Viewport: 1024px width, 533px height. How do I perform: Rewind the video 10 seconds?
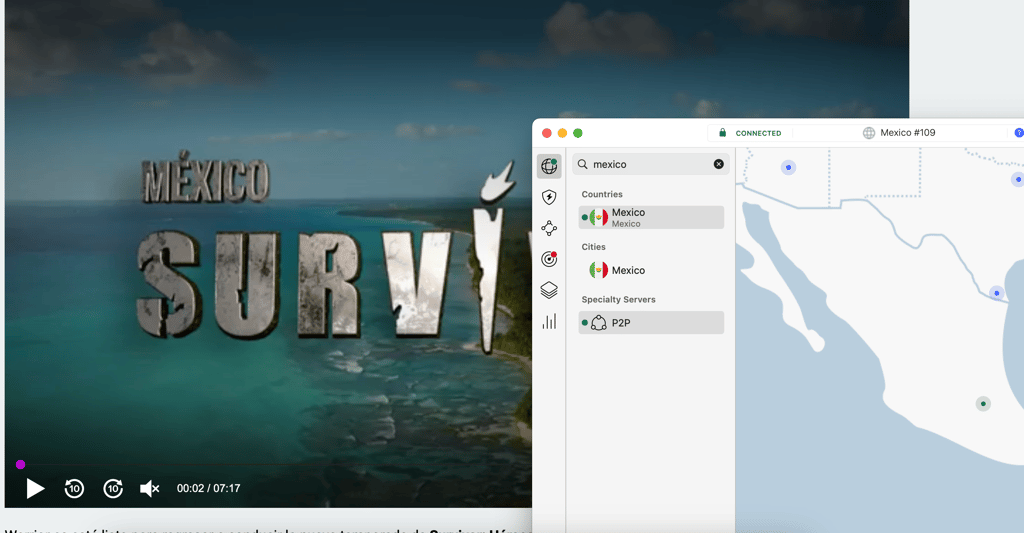tap(74, 488)
